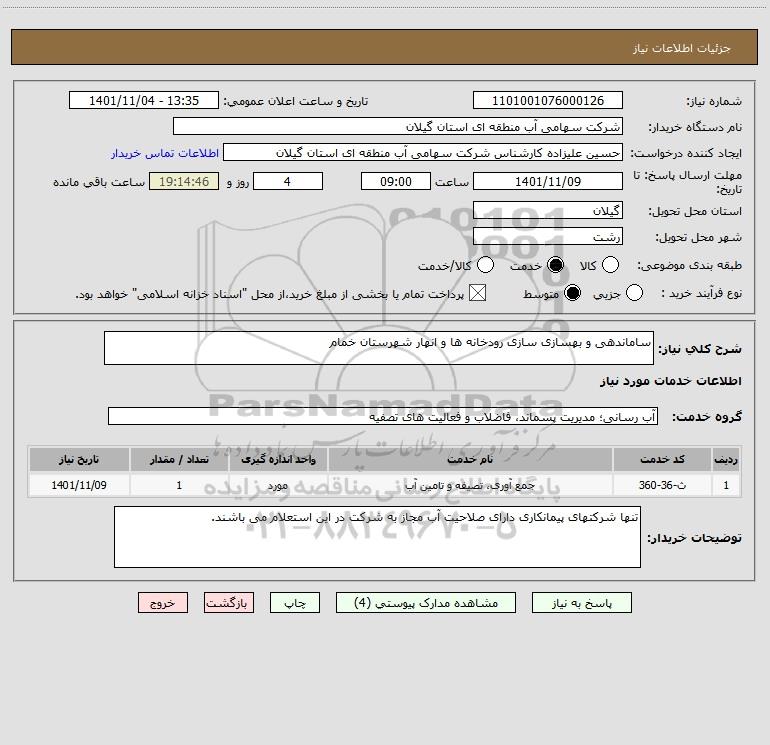This screenshot has width=770, height=745.
Task: Click the بازگشت back button
Action: tap(229, 603)
